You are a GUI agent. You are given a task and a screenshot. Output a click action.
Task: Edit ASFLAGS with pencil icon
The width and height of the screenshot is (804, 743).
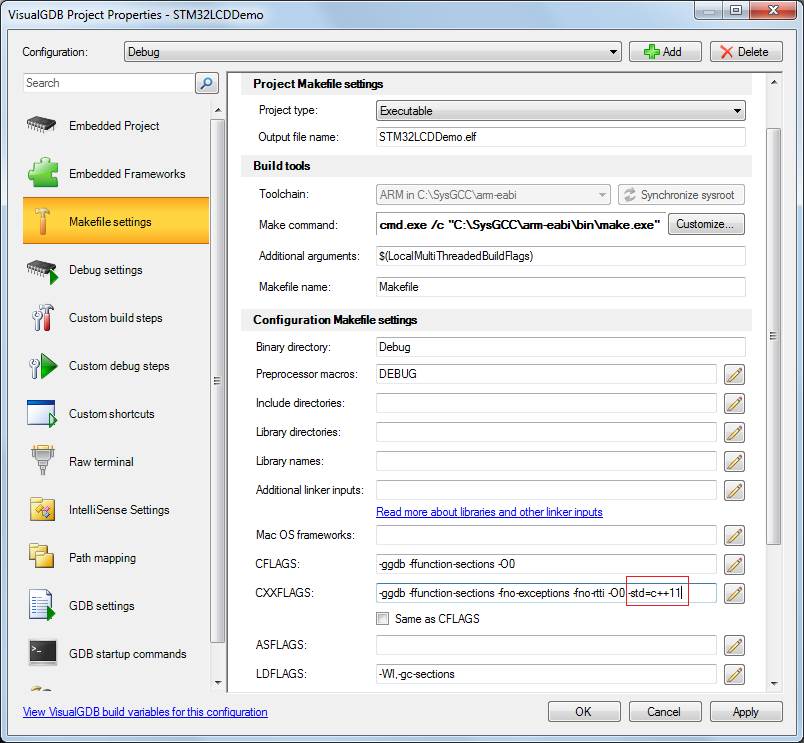tap(734, 645)
